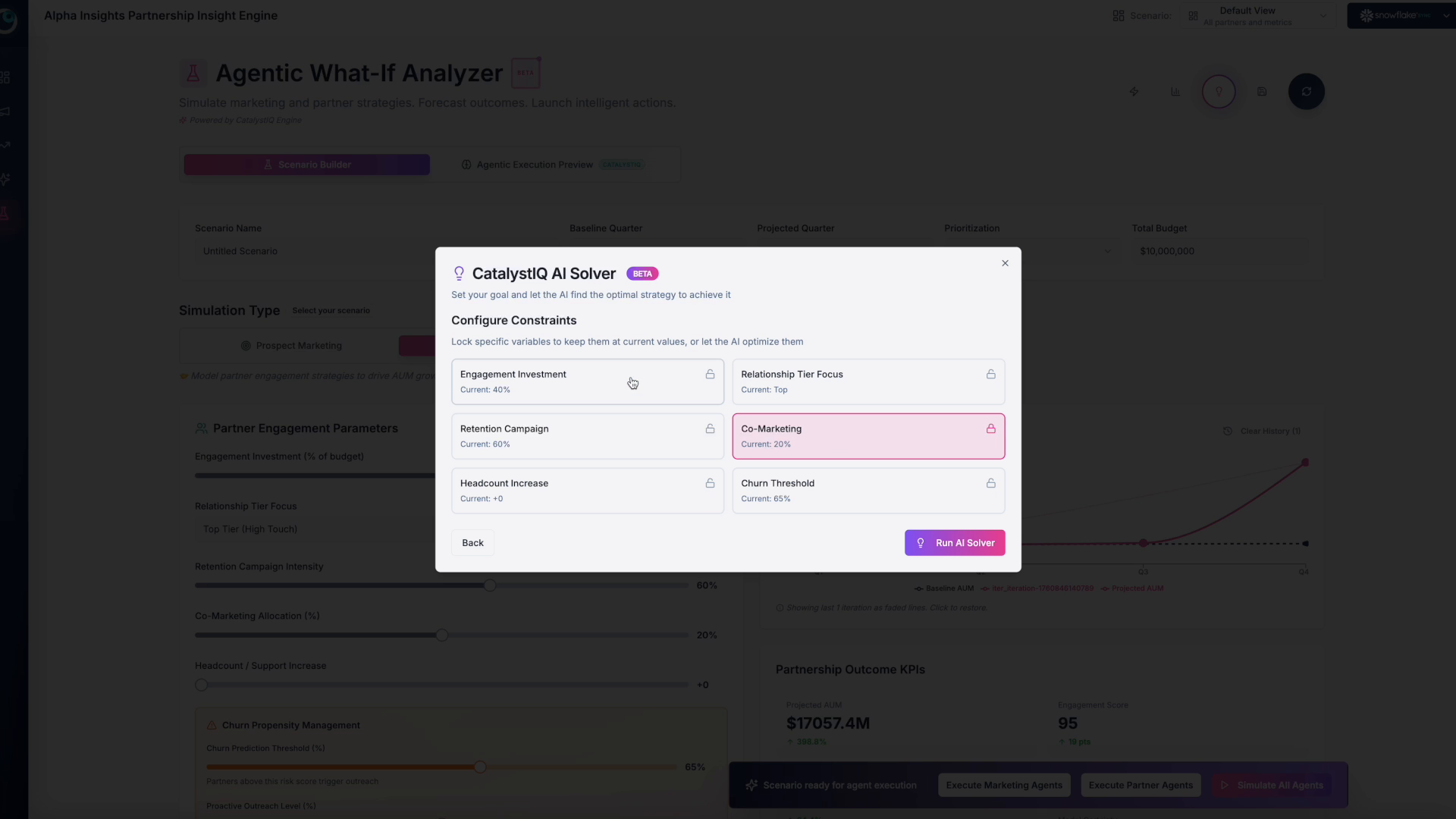Click the lightning bolt toolbar icon
Screen dimensions: 1456x819
(x=1134, y=92)
